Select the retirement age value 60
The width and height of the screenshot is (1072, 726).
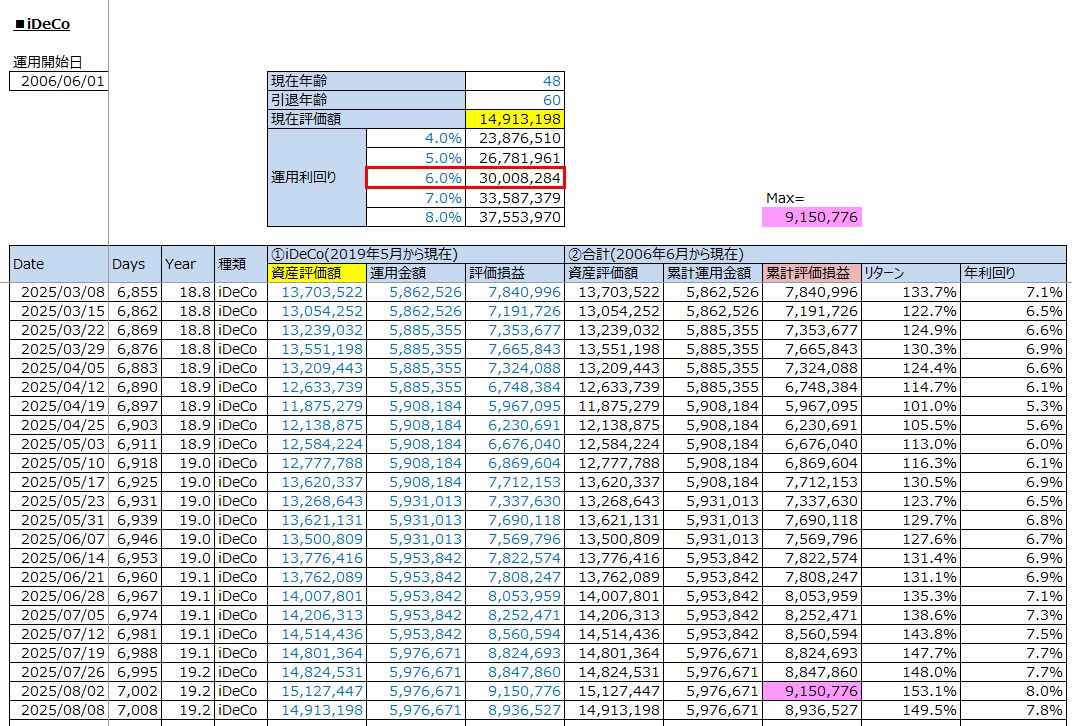[x=515, y=100]
